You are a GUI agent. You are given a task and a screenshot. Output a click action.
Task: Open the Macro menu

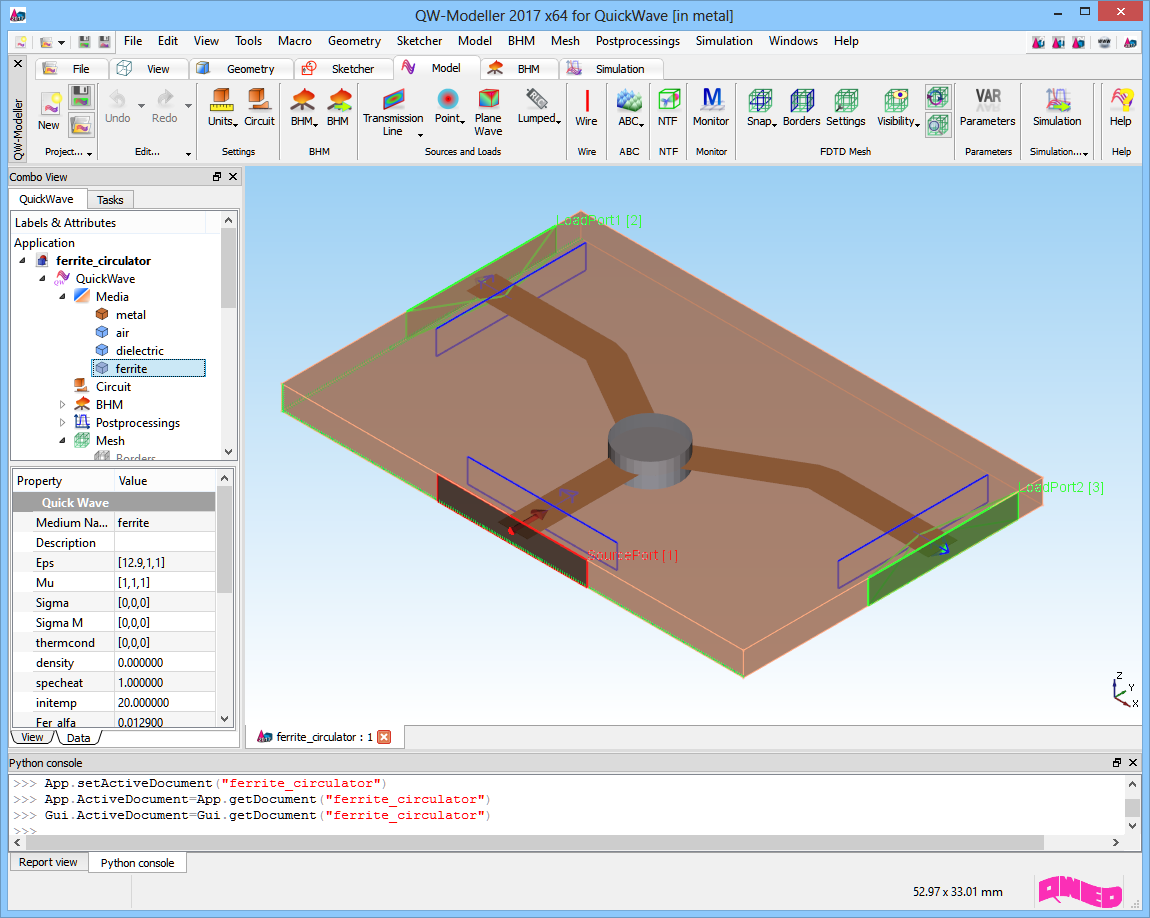(x=295, y=41)
